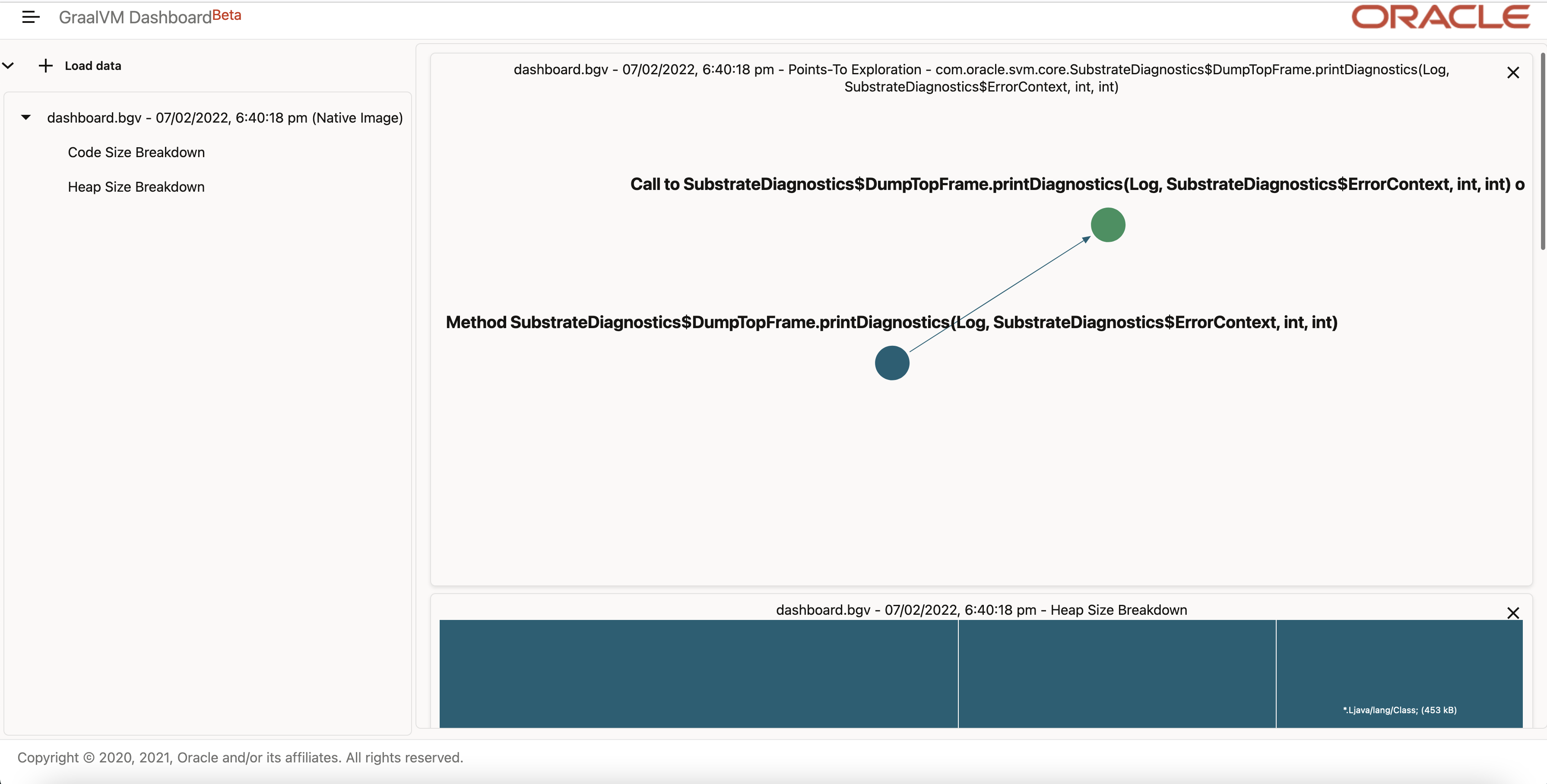The height and width of the screenshot is (784, 1547).
Task: Click the red Beta label
Action: 226,15
